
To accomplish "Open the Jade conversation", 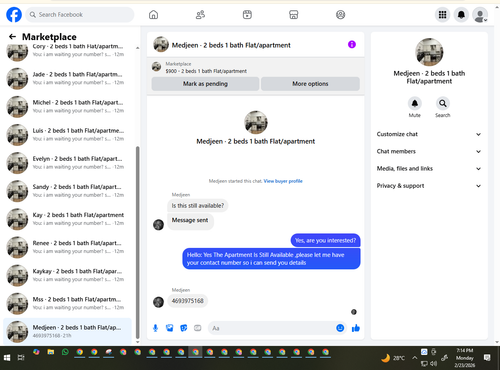I will coord(68,78).
